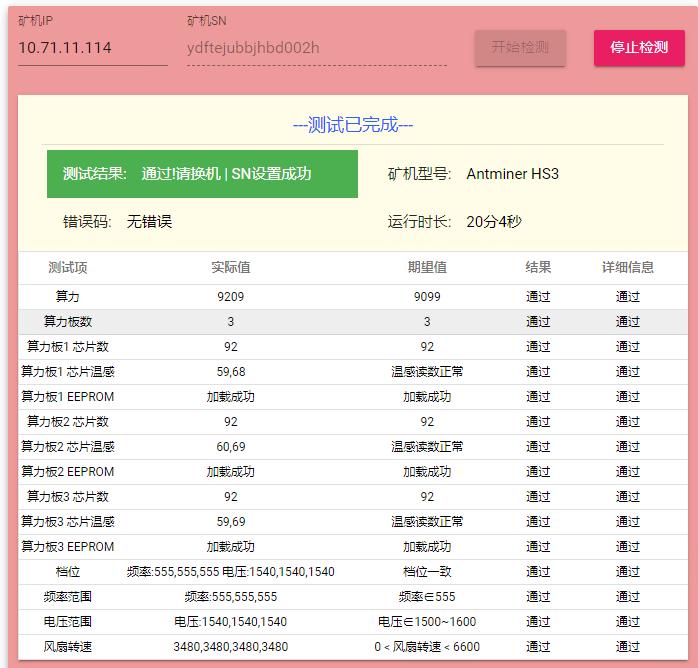
Task: Click the 电压范围 expected value cell
Action: pyautogui.click(x=427, y=622)
